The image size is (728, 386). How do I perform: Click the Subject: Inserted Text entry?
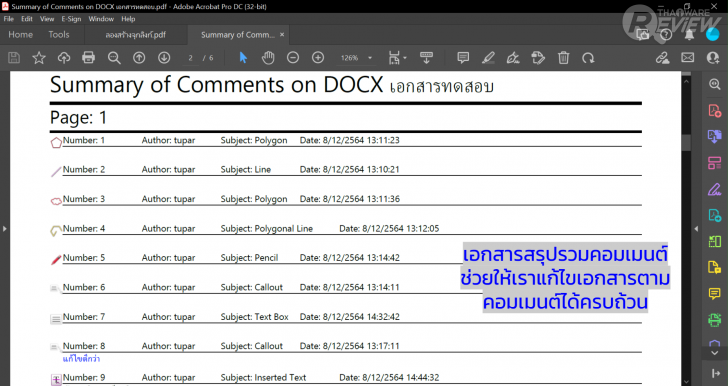tap(263, 378)
